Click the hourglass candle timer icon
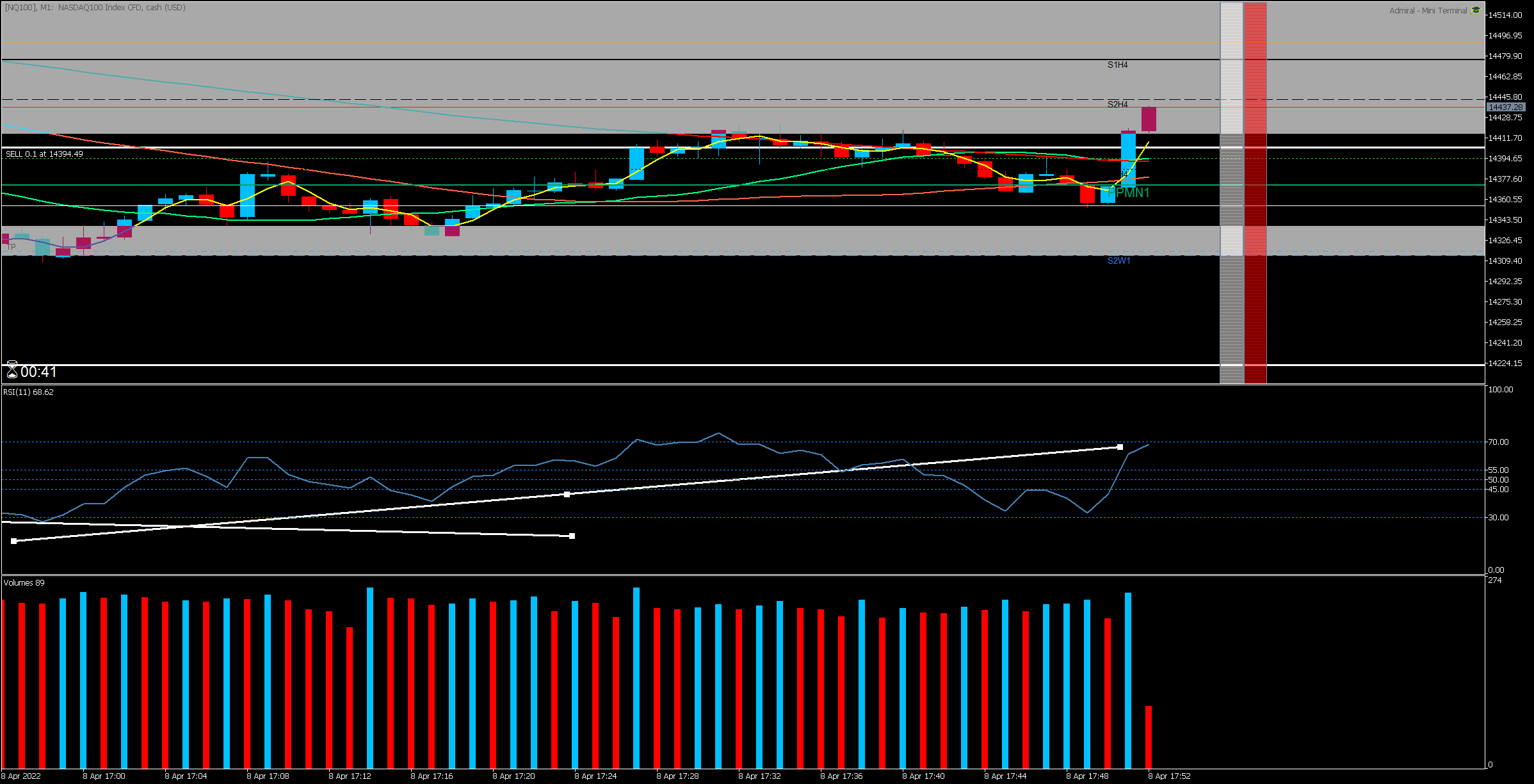This screenshot has width=1534, height=784. [x=12, y=371]
